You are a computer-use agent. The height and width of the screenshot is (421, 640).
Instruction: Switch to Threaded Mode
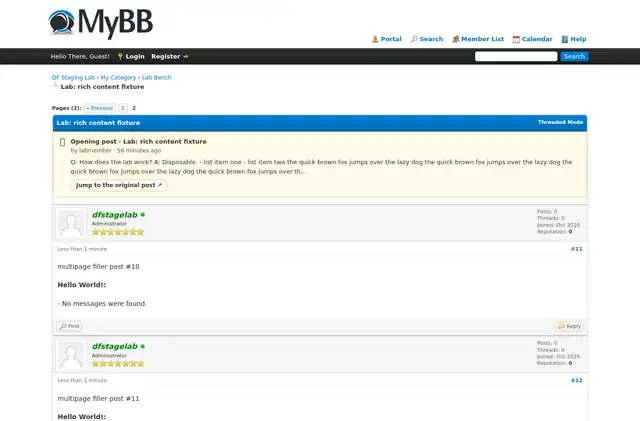click(560, 122)
